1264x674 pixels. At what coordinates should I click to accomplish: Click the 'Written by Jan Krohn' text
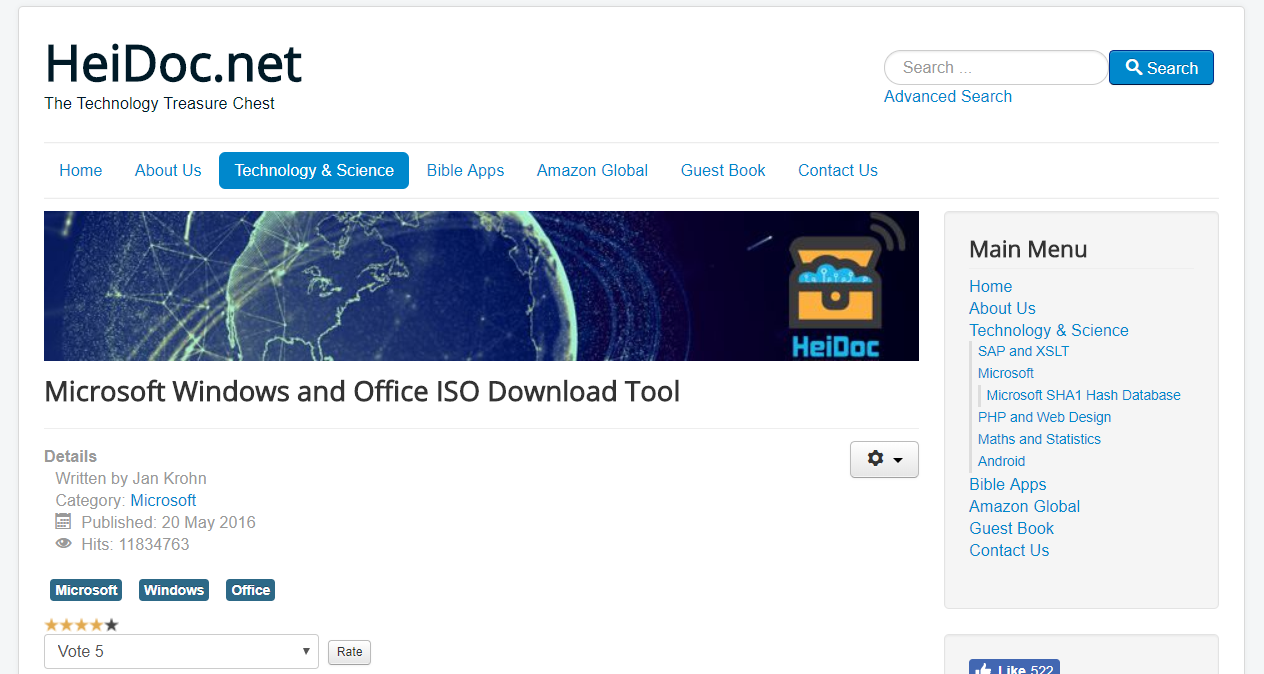[131, 478]
